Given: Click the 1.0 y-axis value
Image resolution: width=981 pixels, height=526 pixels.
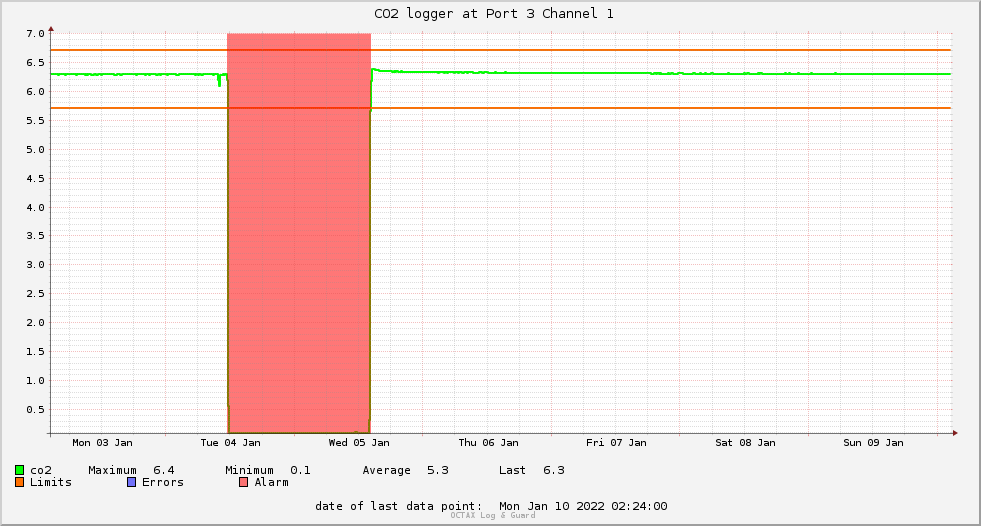Looking at the screenshot, I should pos(36,381).
